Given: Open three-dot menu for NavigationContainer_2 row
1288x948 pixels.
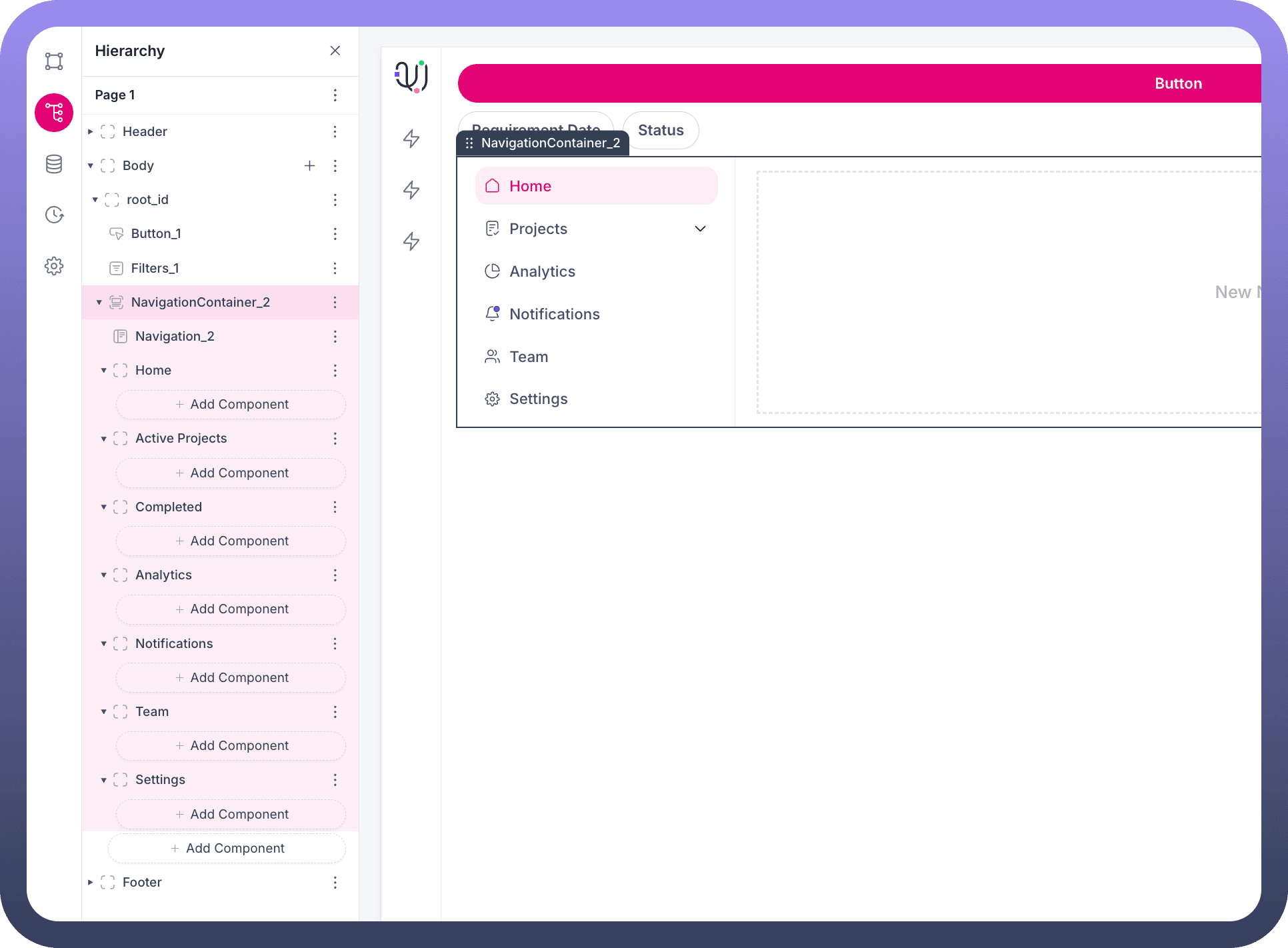Looking at the screenshot, I should 335,303.
